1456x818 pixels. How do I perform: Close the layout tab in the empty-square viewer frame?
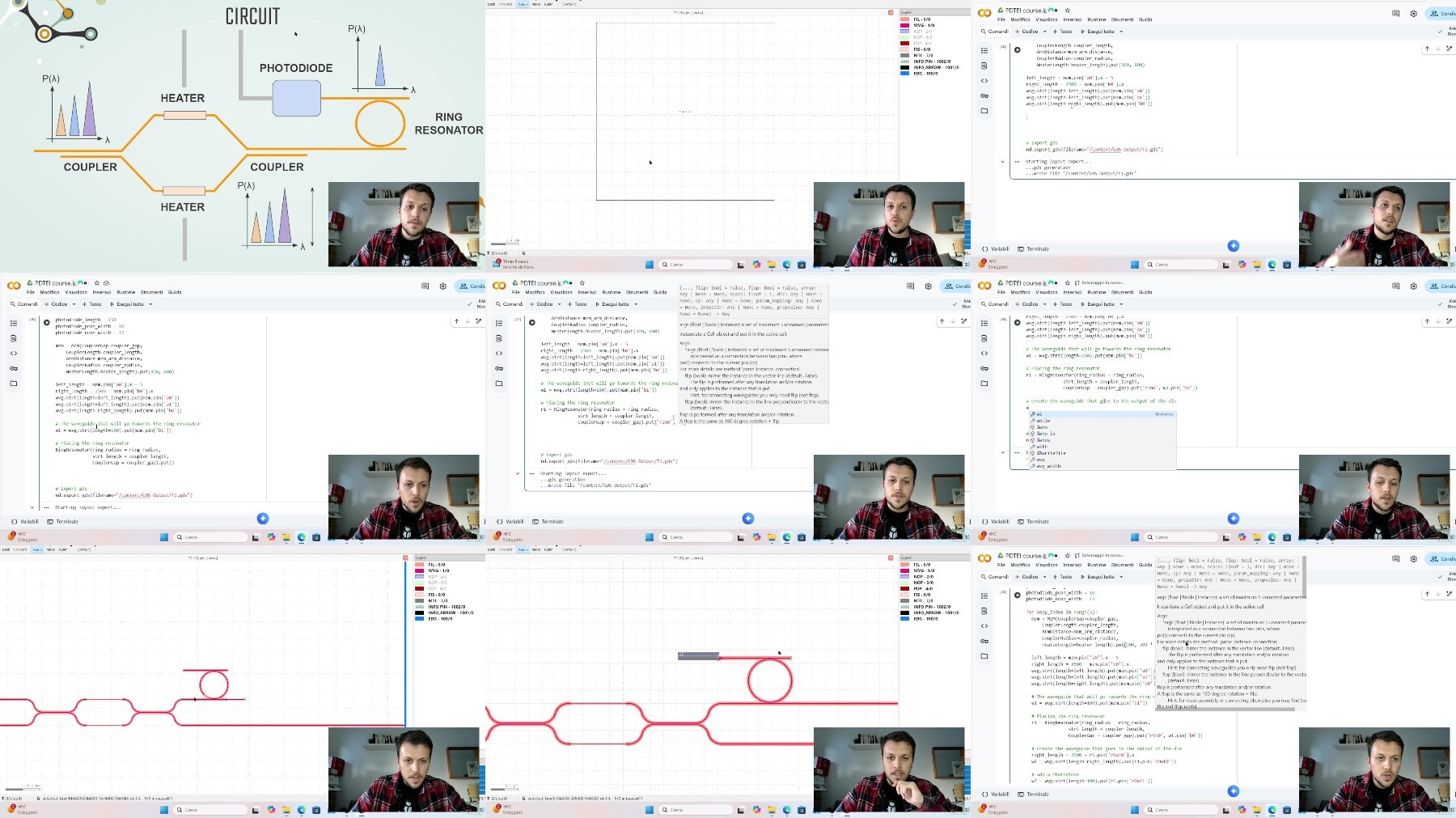891,13
